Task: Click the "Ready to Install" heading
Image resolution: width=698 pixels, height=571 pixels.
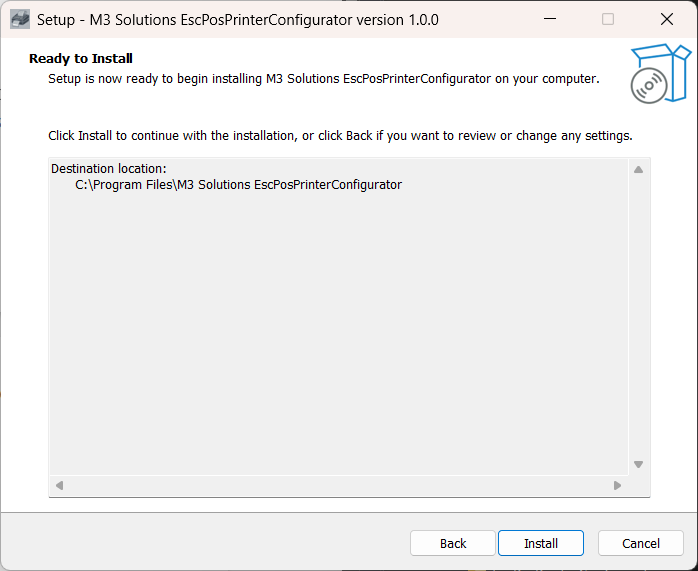Action: [x=81, y=59]
